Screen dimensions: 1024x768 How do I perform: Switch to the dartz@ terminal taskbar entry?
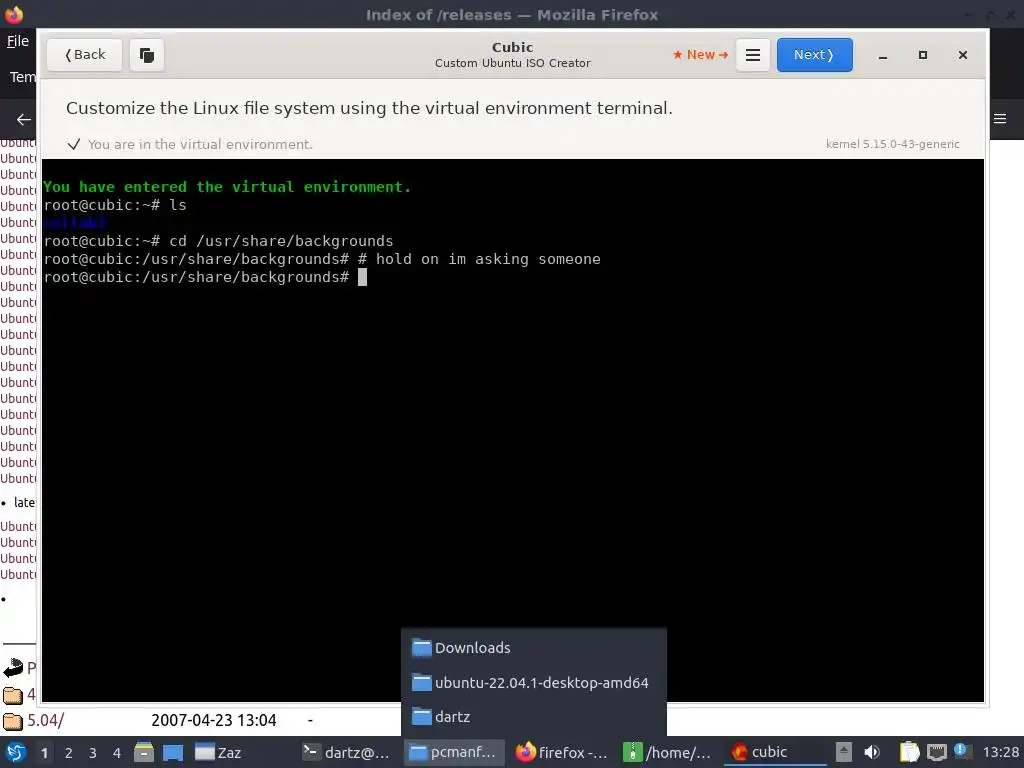tap(347, 752)
